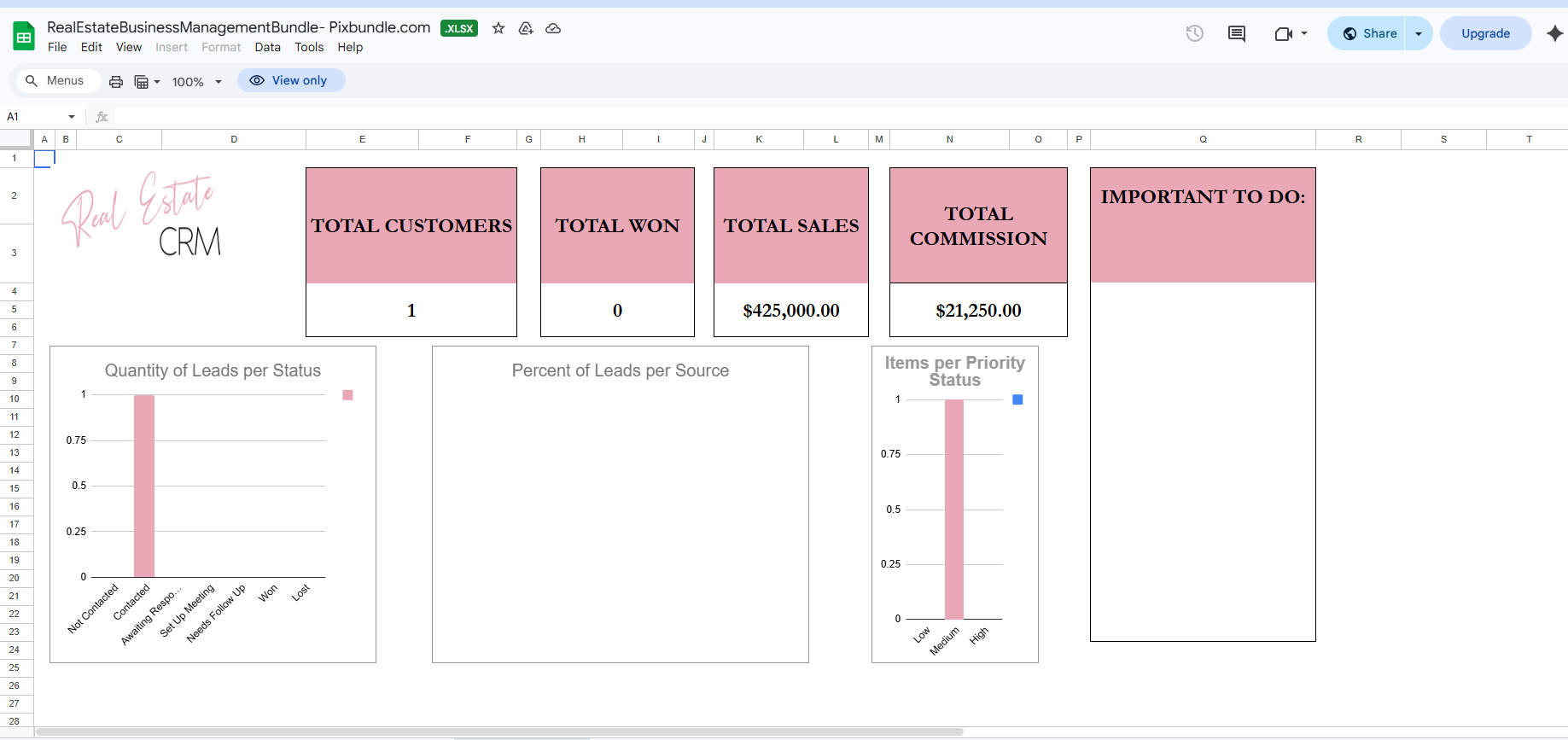Screen dimensions: 1568x740
Task: Expand the Share options arrow
Action: pos(1419,33)
